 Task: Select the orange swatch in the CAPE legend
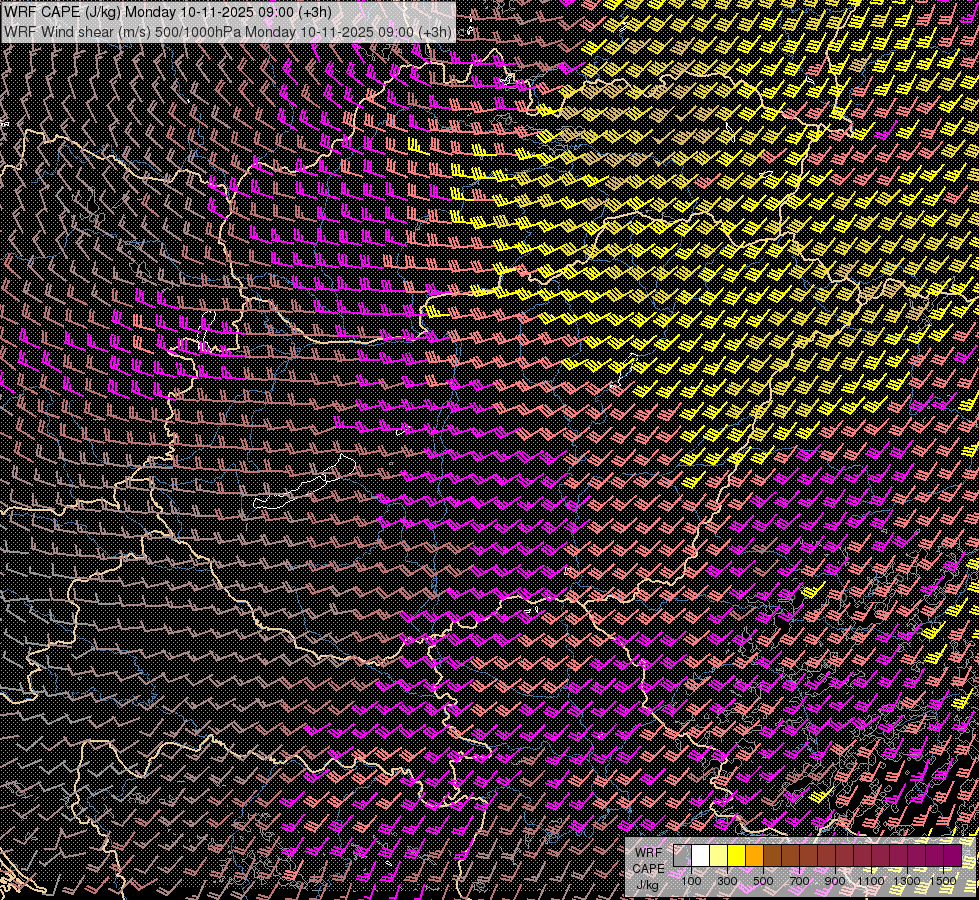(x=754, y=855)
